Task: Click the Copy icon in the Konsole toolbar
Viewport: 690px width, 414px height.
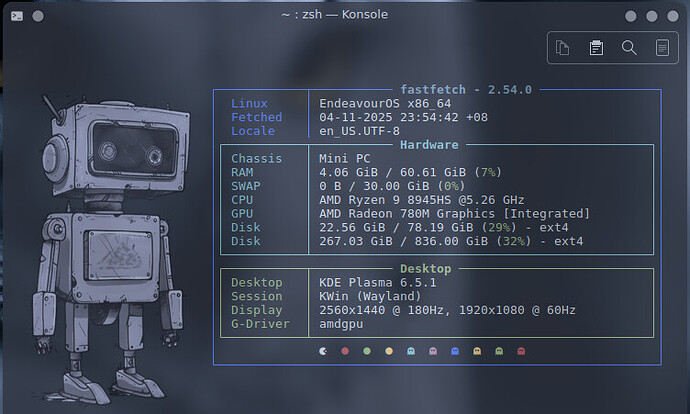Action: point(563,47)
